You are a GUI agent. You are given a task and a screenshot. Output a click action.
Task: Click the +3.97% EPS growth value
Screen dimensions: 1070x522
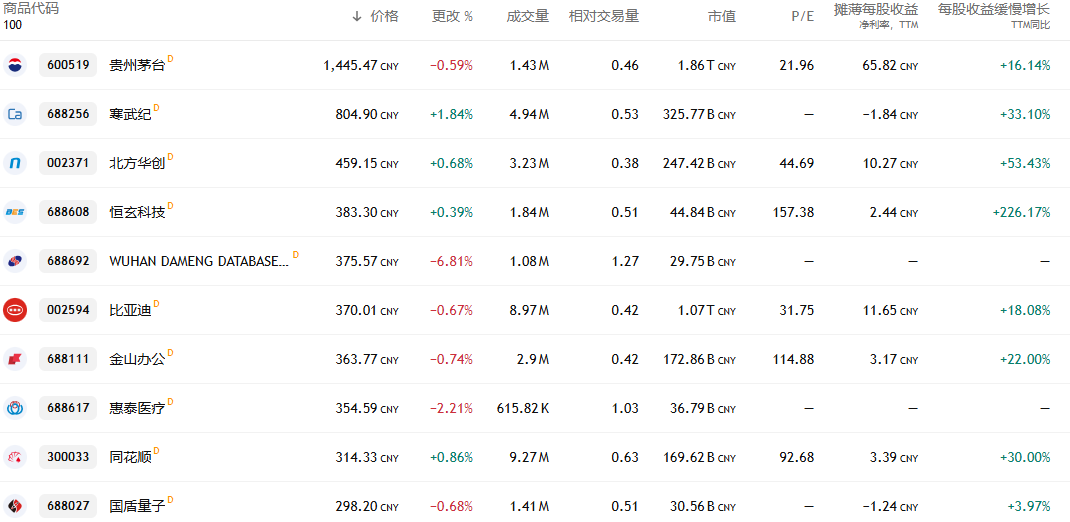click(1029, 507)
